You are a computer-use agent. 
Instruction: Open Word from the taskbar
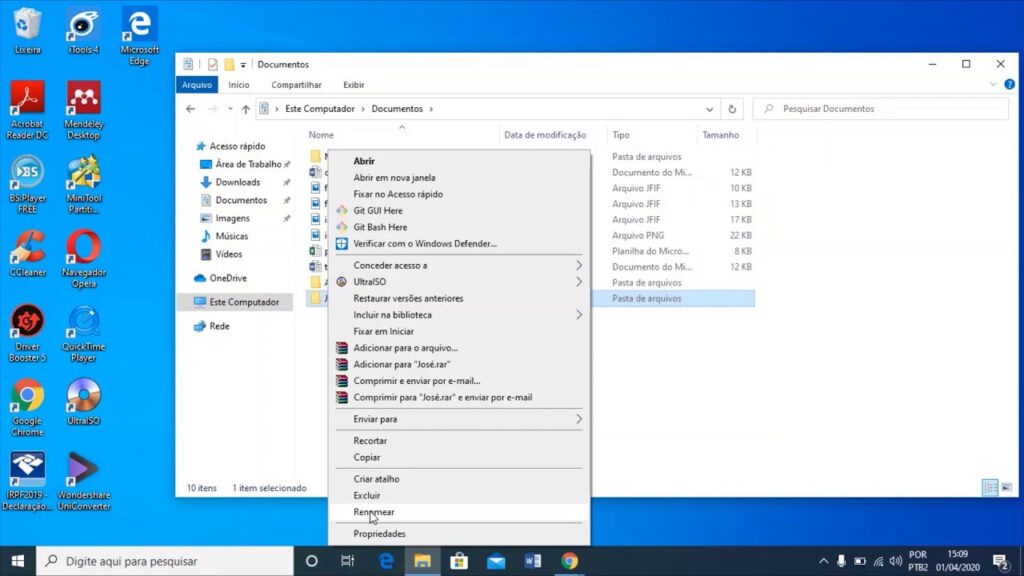pos(532,561)
